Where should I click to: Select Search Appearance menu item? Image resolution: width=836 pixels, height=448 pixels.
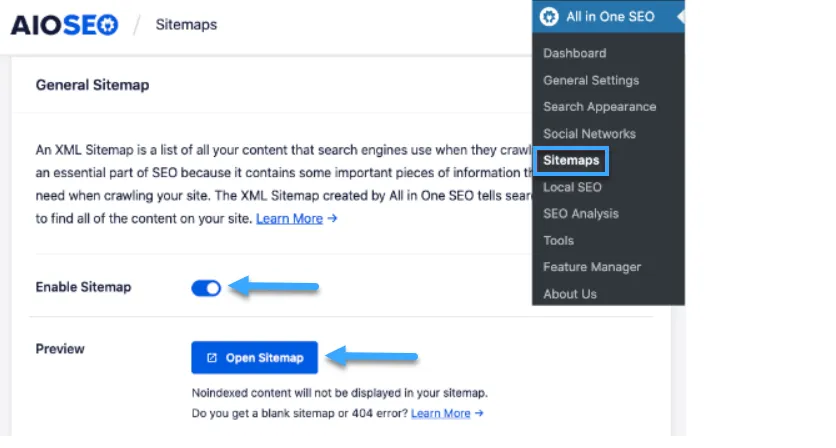click(x=599, y=107)
